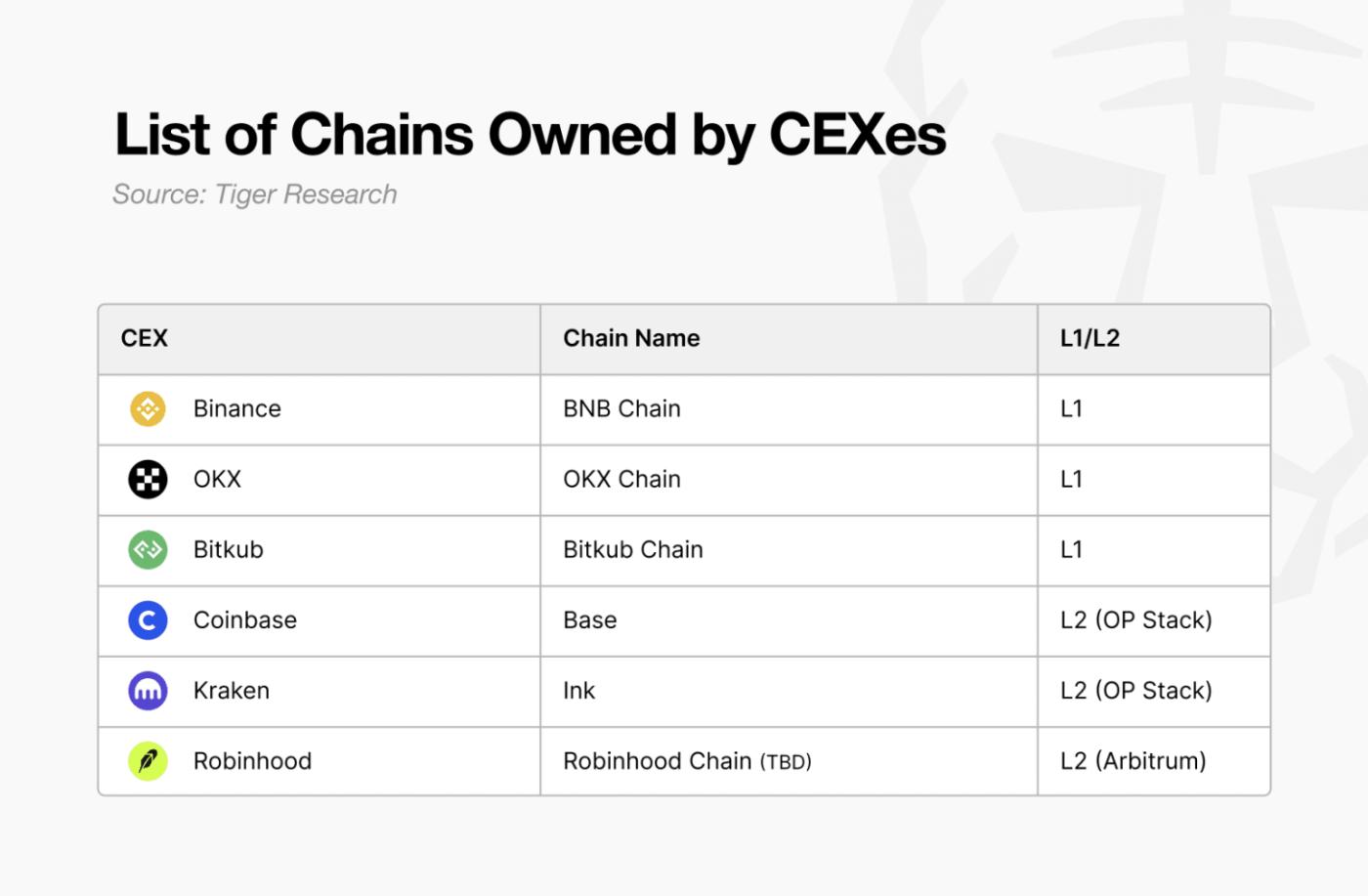Screen dimensions: 1368x896
Task: Select the L2 (Arbitrum) cell
Action: click(1154, 760)
